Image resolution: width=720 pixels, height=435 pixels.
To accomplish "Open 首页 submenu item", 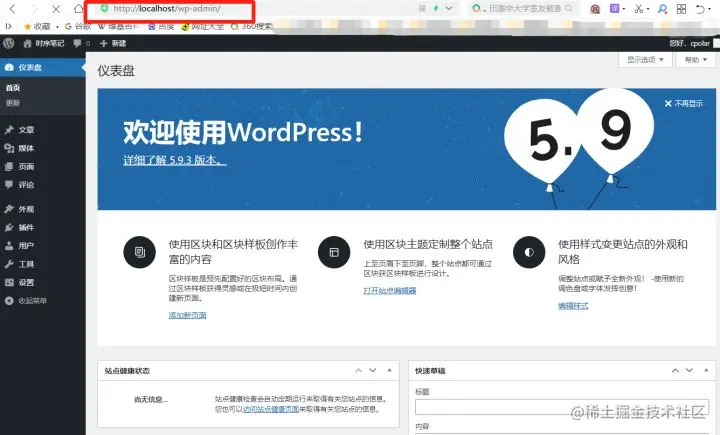I will 13,87.
